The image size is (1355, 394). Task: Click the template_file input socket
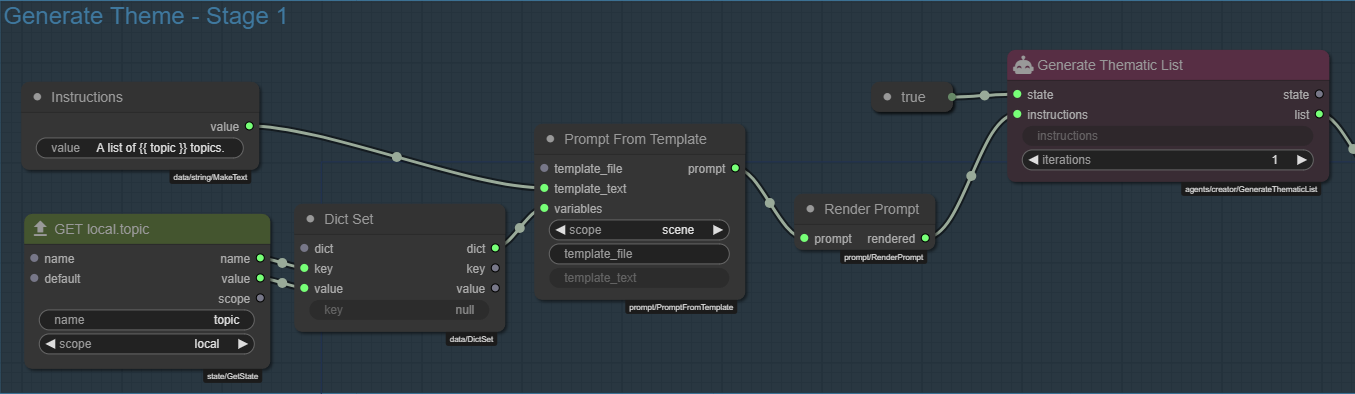(544, 168)
